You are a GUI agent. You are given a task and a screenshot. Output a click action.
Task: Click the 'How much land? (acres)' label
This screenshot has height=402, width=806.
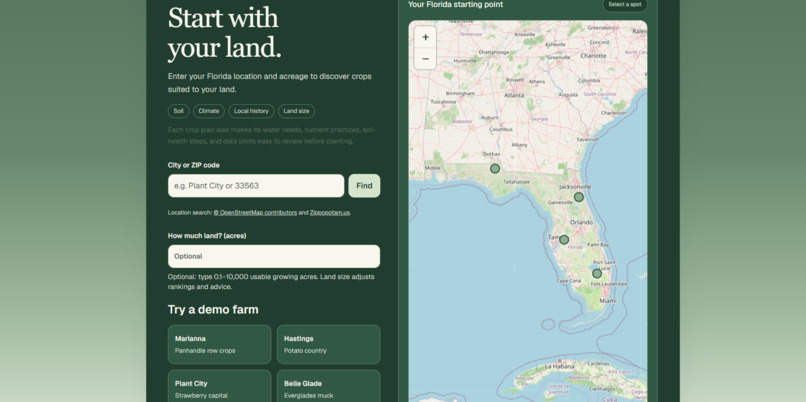click(207, 235)
